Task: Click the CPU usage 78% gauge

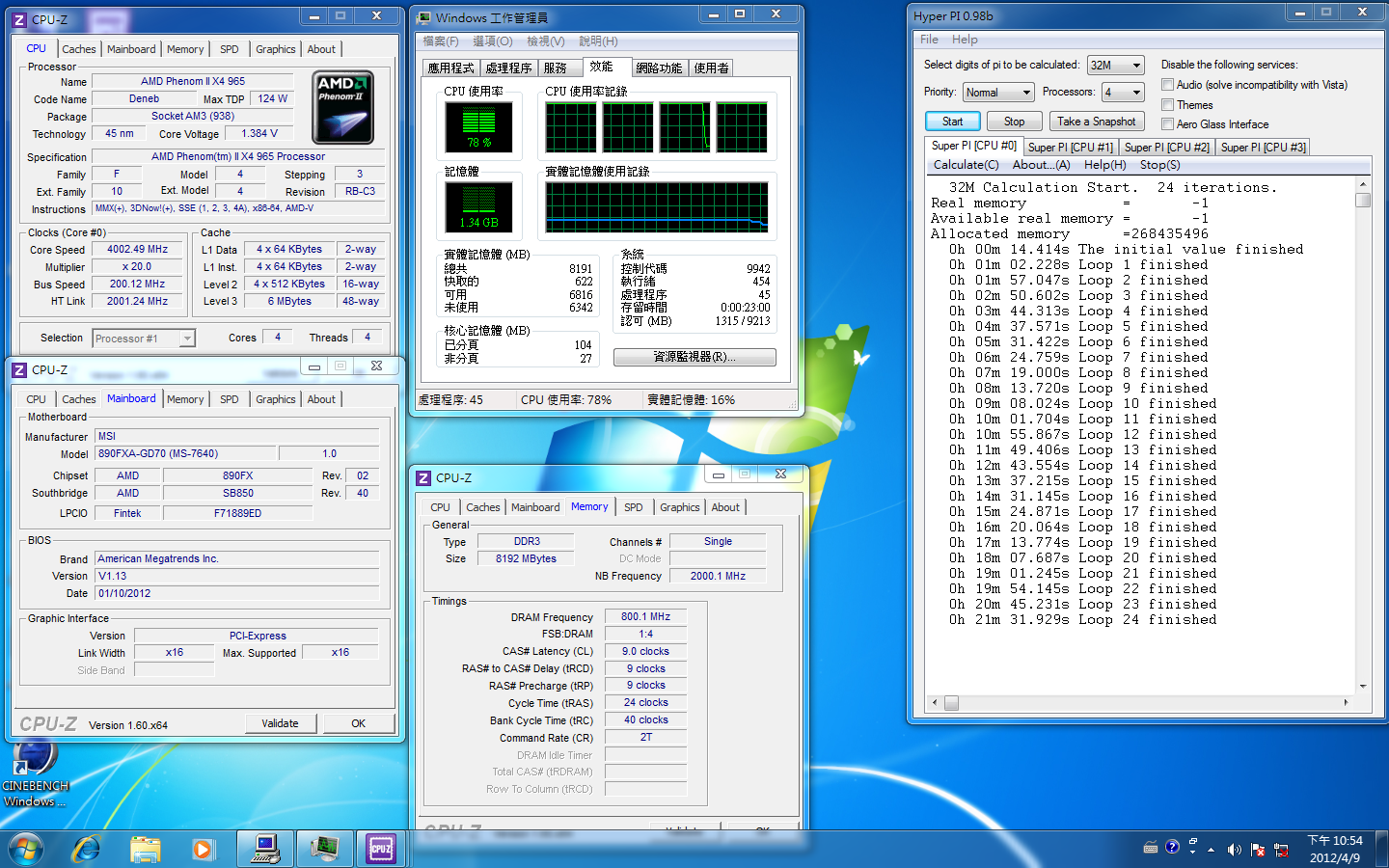Action: tap(478, 127)
